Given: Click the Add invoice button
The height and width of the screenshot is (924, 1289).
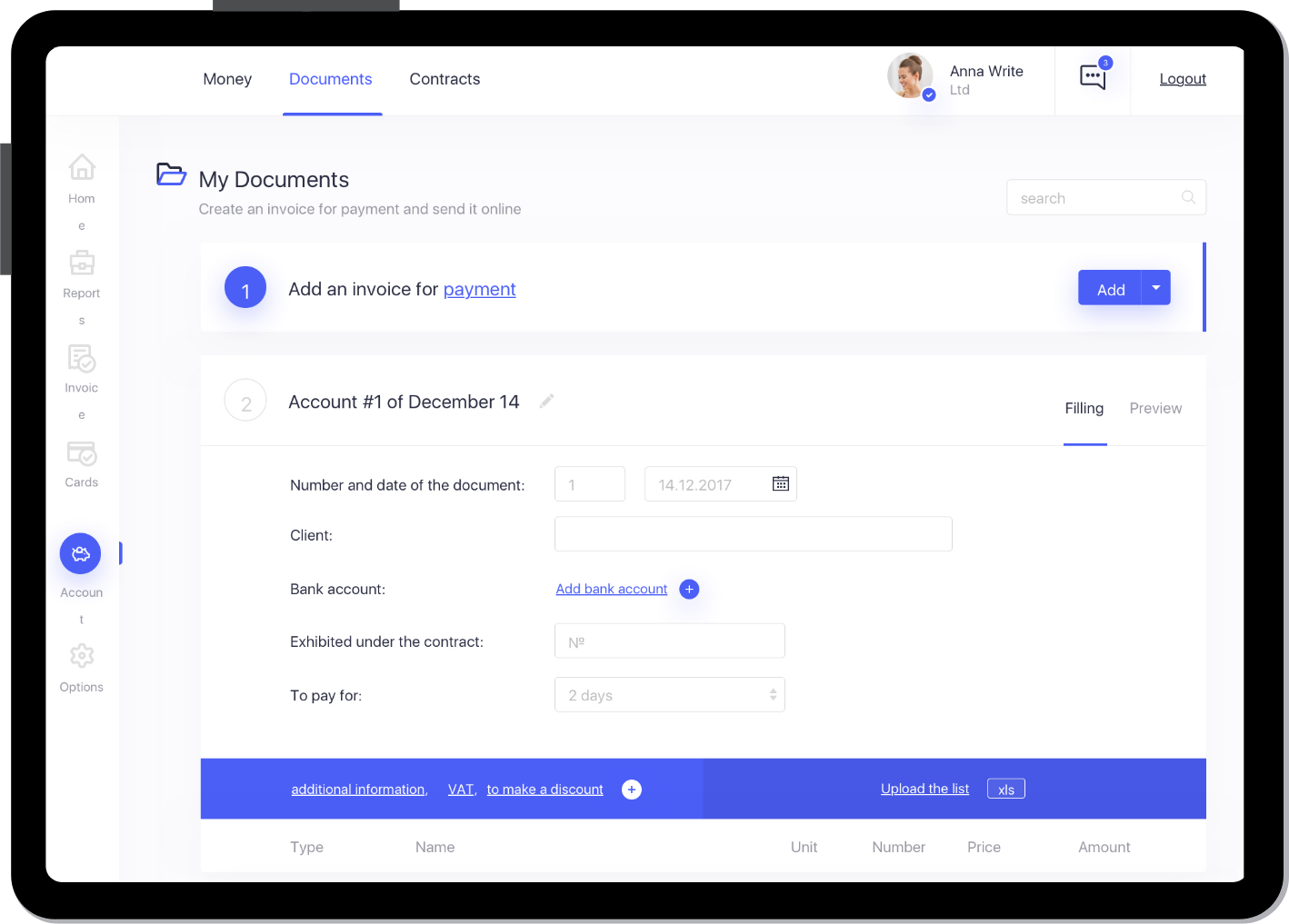Looking at the screenshot, I should (x=1110, y=287).
